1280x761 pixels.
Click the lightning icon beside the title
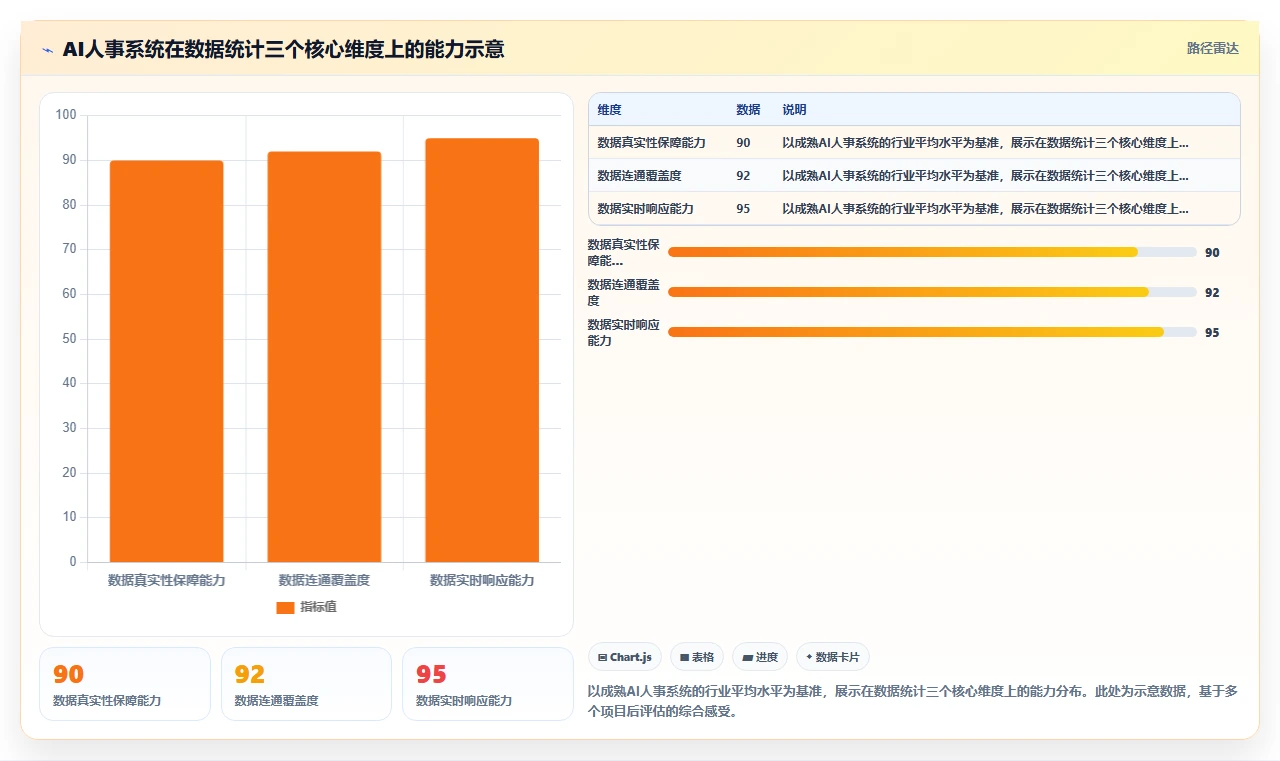(48, 49)
